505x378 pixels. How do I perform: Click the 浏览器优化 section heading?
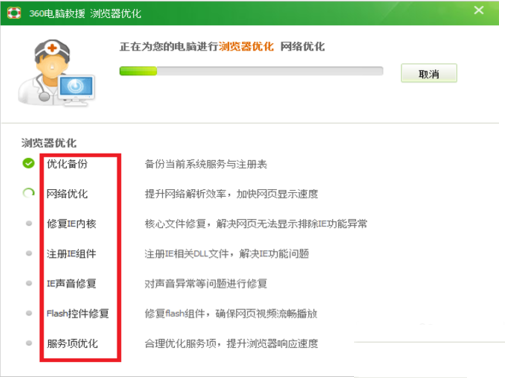point(49,143)
